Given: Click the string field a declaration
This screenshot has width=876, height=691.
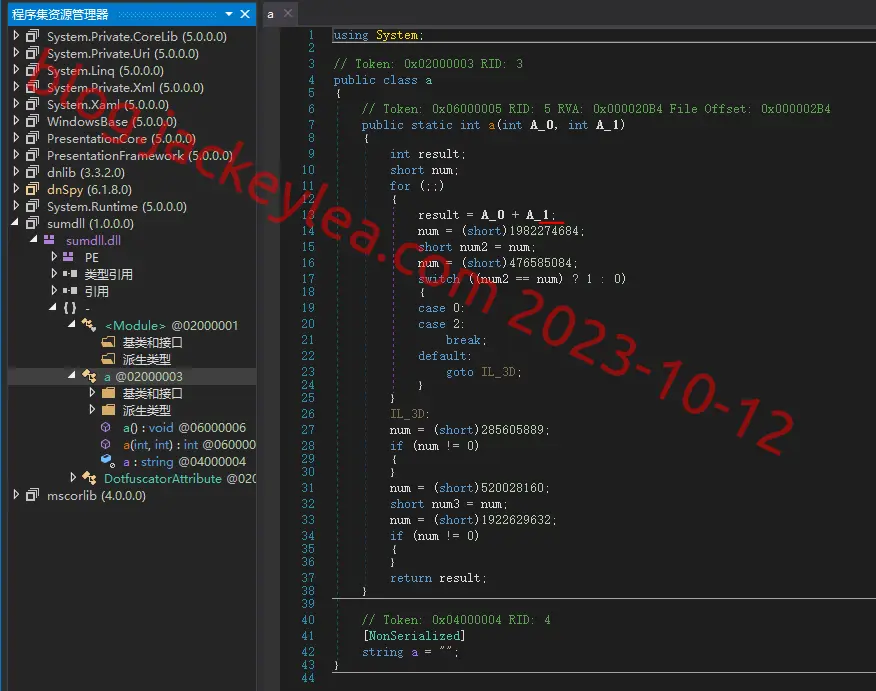Looking at the screenshot, I should coord(410,652).
